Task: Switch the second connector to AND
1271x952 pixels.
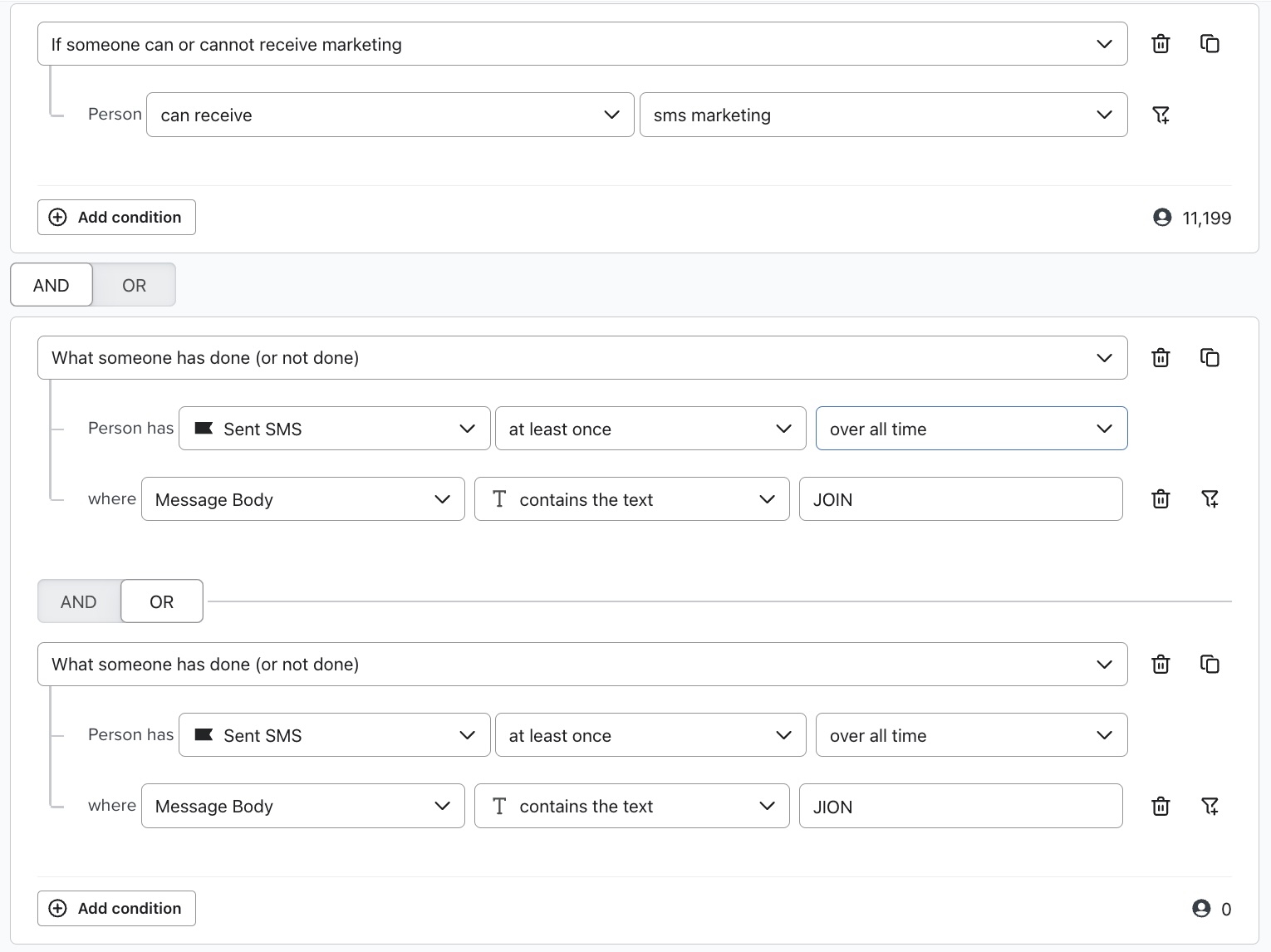Action: click(79, 601)
